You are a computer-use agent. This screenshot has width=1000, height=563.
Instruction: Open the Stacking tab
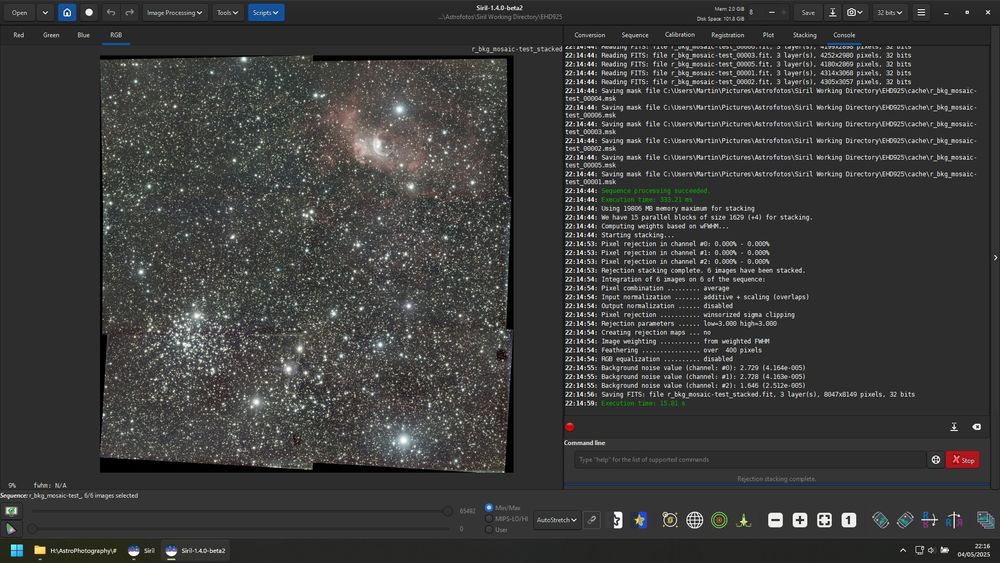pyautogui.click(x=804, y=35)
